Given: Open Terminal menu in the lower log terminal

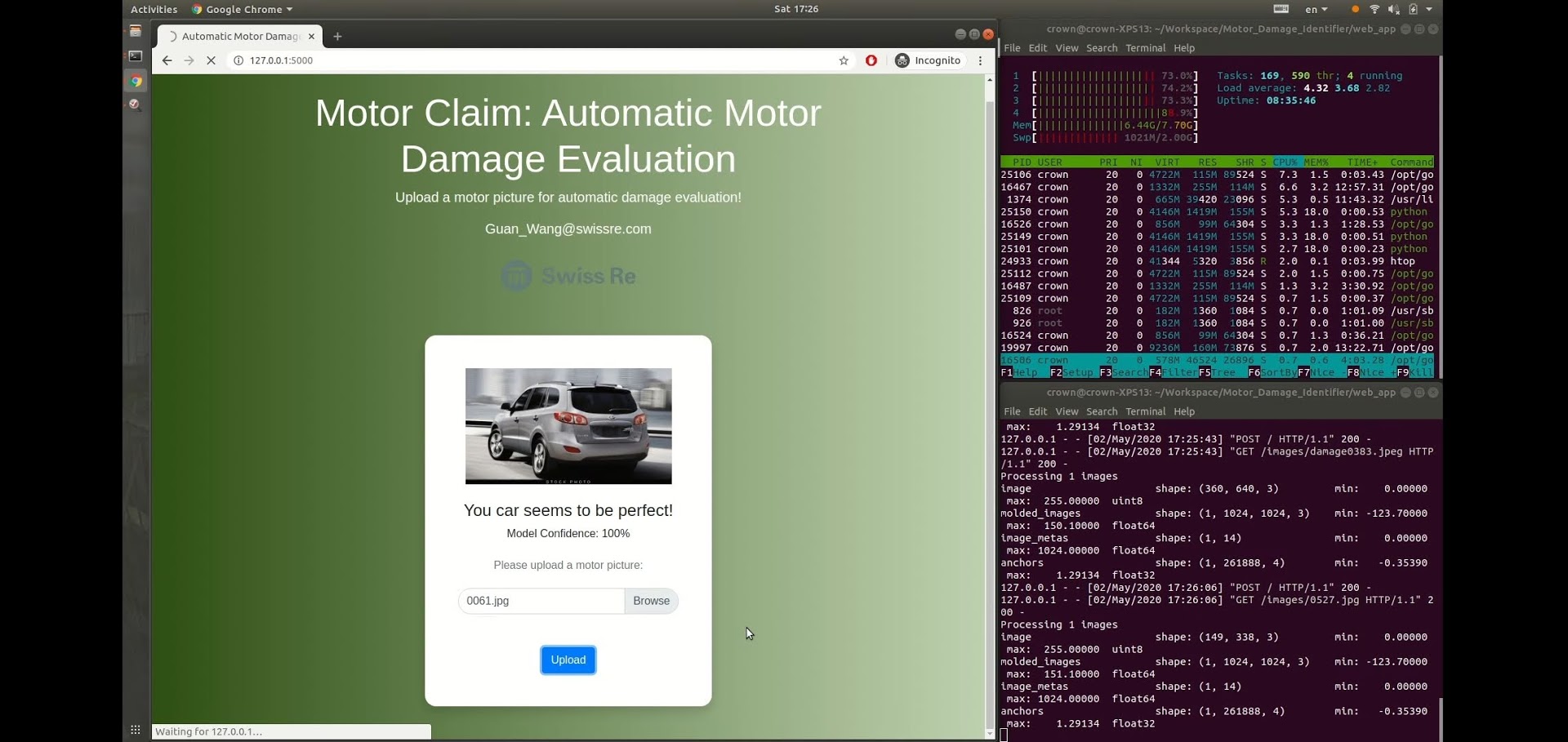Looking at the screenshot, I should (1145, 411).
